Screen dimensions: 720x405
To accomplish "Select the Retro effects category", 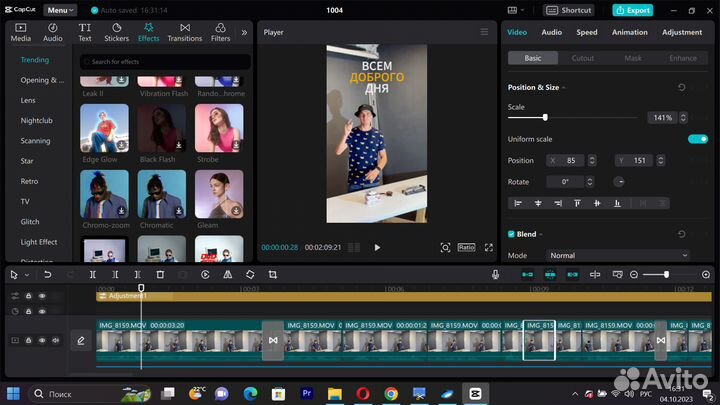I will 29,181.
